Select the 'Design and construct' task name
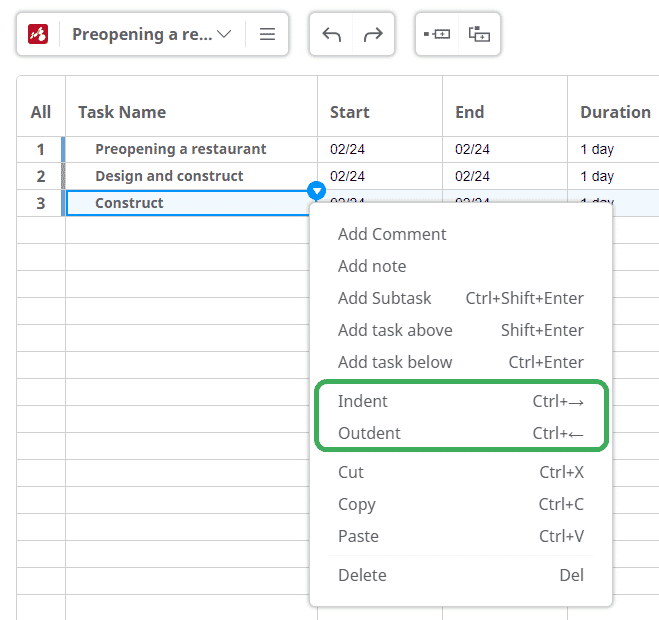This screenshot has width=659, height=620. (x=169, y=176)
